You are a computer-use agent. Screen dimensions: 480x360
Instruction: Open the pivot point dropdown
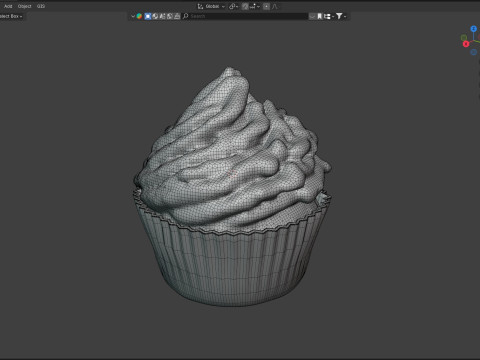click(233, 6)
